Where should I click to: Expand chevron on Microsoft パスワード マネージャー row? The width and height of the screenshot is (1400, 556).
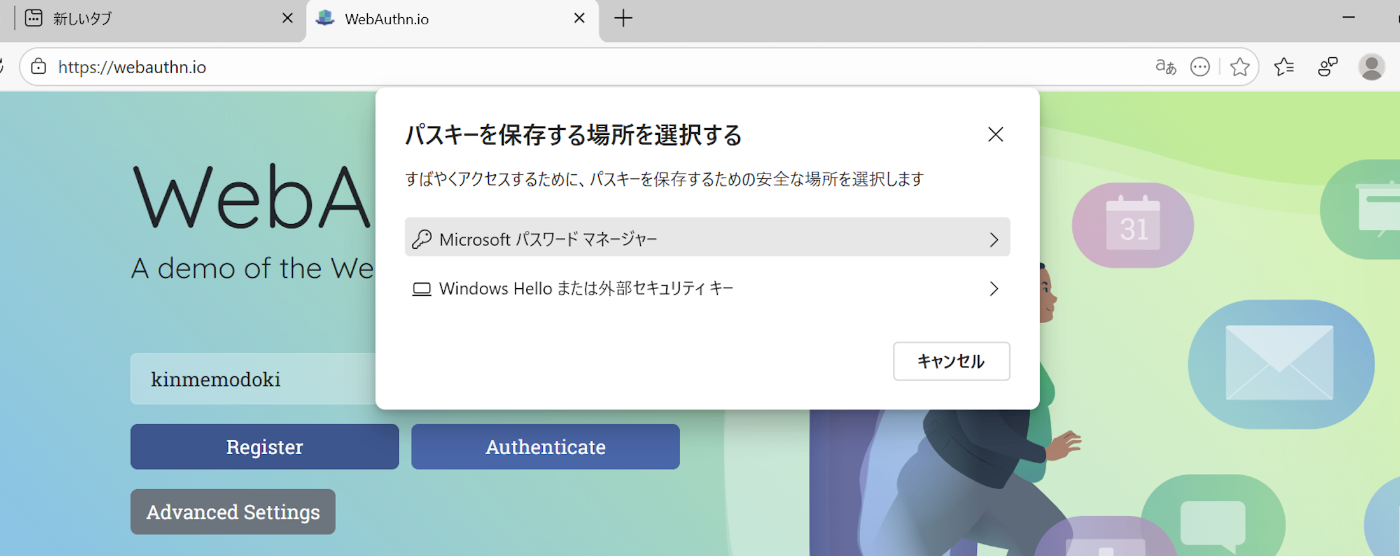(994, 239)
